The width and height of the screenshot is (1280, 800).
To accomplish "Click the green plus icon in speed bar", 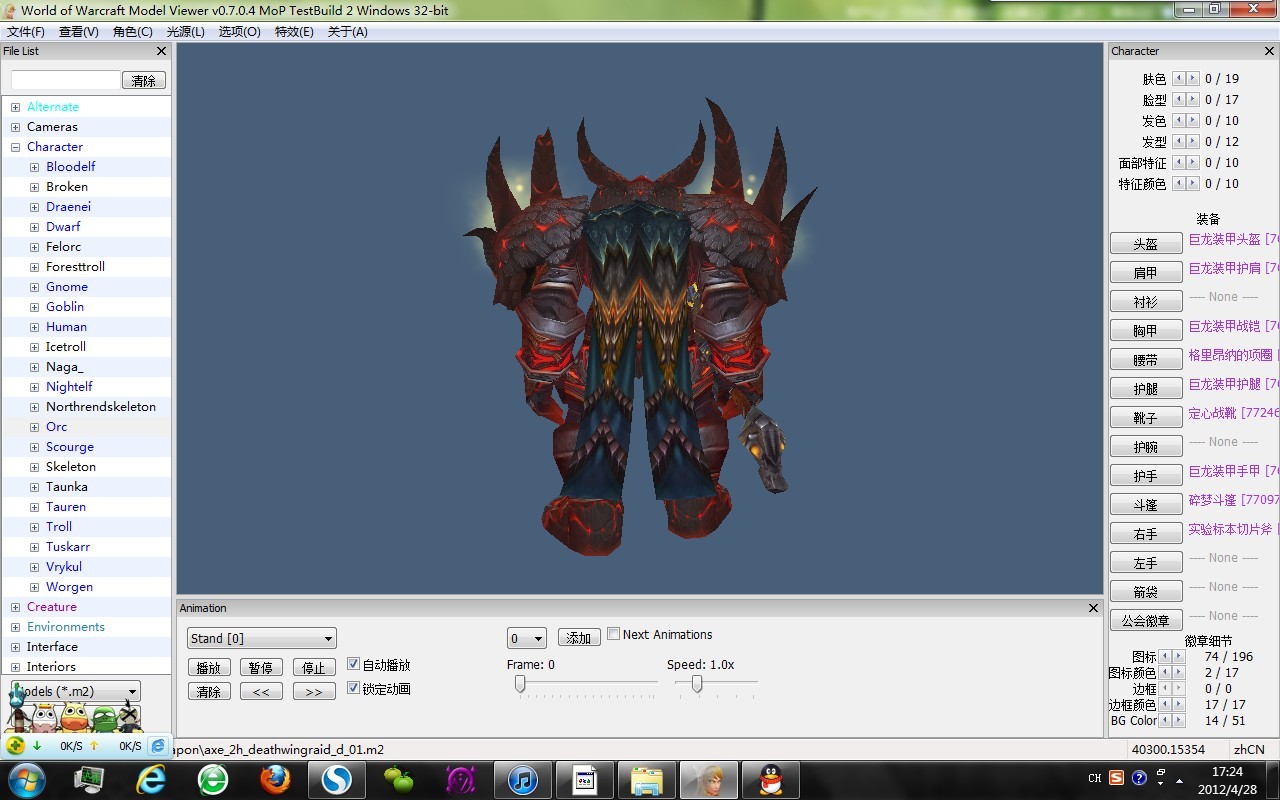I will [x=15, y=745].
